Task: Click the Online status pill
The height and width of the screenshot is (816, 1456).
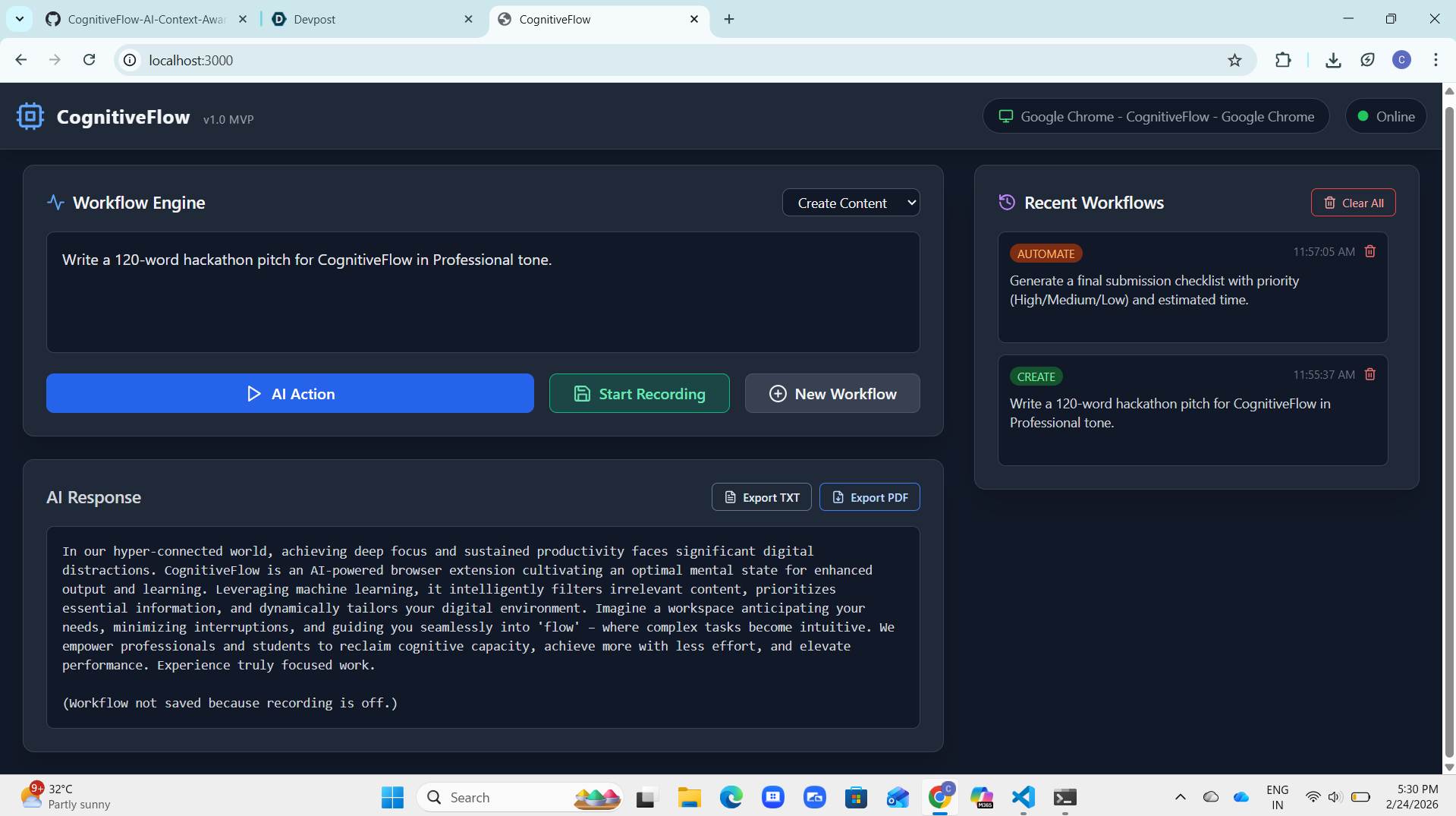Action: [x=1385, y=116]
